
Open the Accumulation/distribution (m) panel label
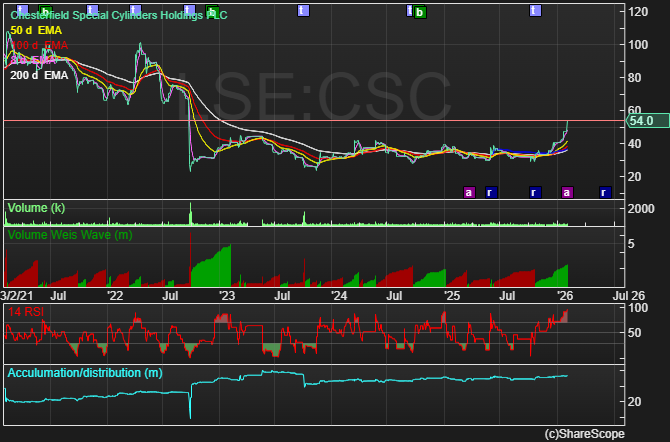tap(84, 373)
